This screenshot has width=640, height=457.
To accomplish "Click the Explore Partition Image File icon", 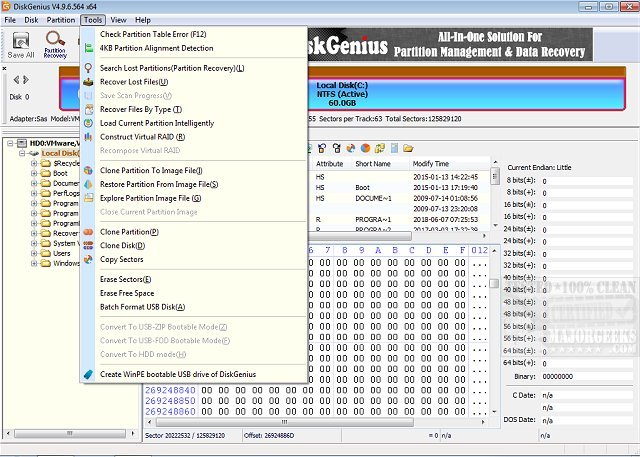I will point(89,198).
